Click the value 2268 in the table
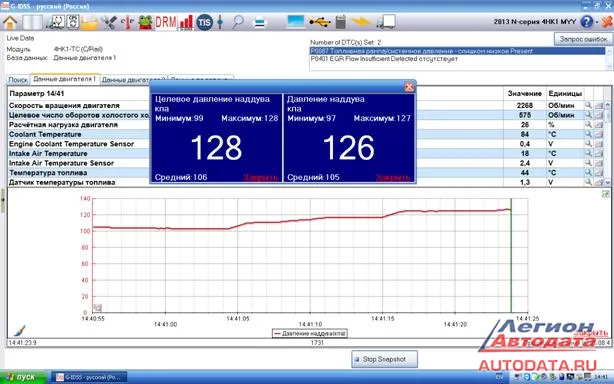 [524, 105]
